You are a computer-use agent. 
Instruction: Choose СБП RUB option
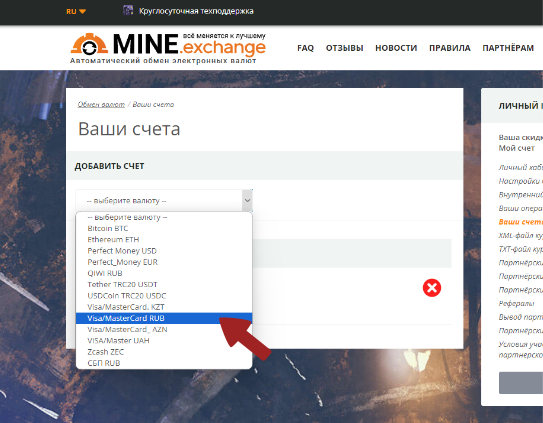(164, 363)
